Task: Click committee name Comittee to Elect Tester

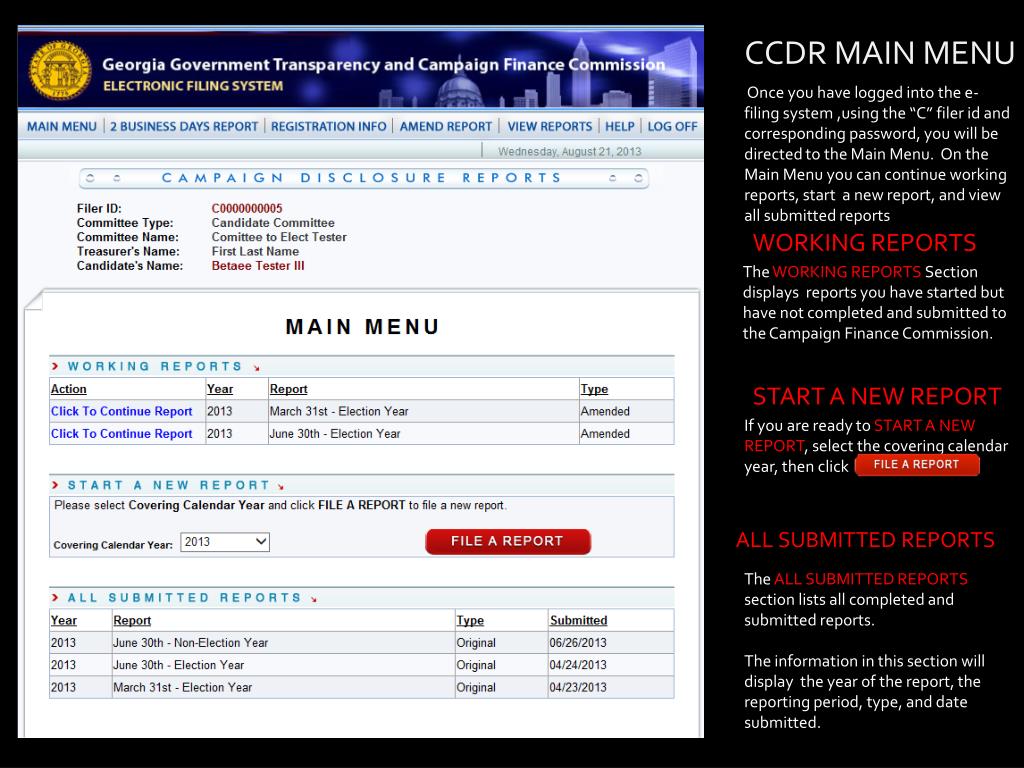Action: (x=279, y=237)
